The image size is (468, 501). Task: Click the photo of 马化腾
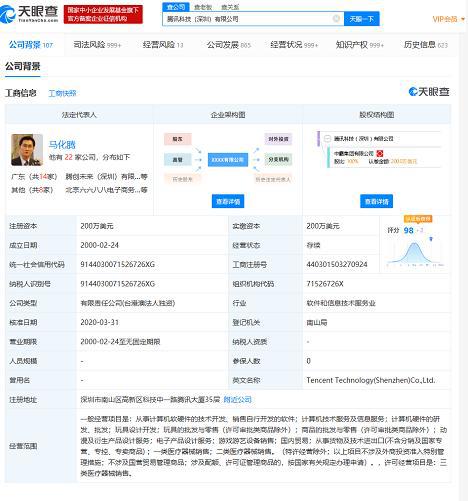[27, 150]
